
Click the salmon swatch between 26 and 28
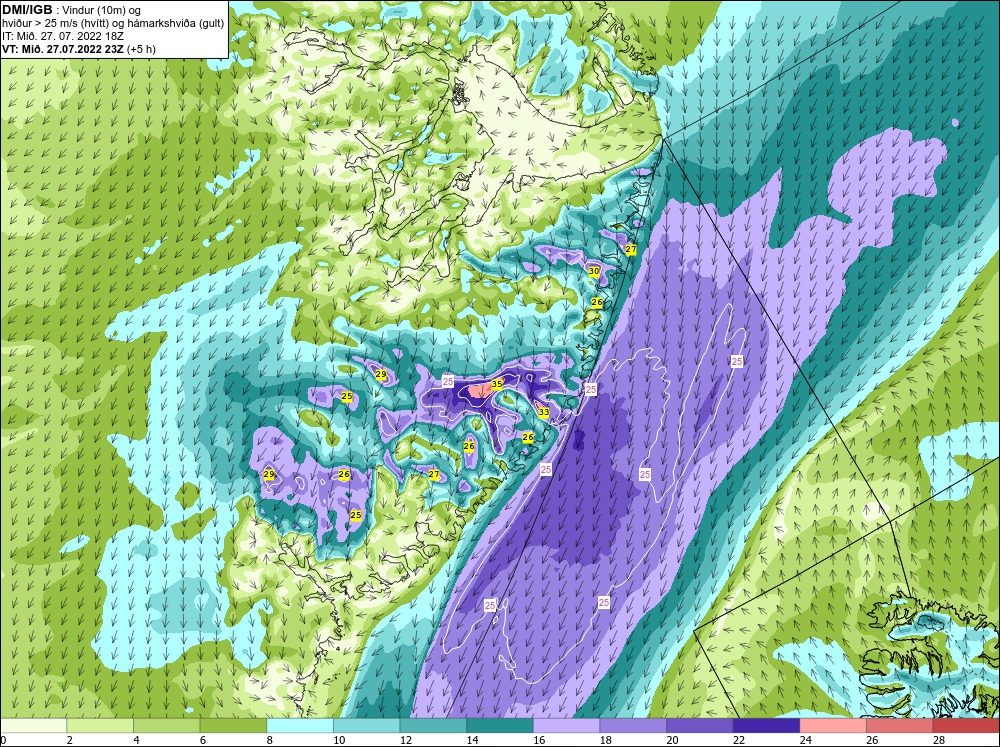click(899, 725)
